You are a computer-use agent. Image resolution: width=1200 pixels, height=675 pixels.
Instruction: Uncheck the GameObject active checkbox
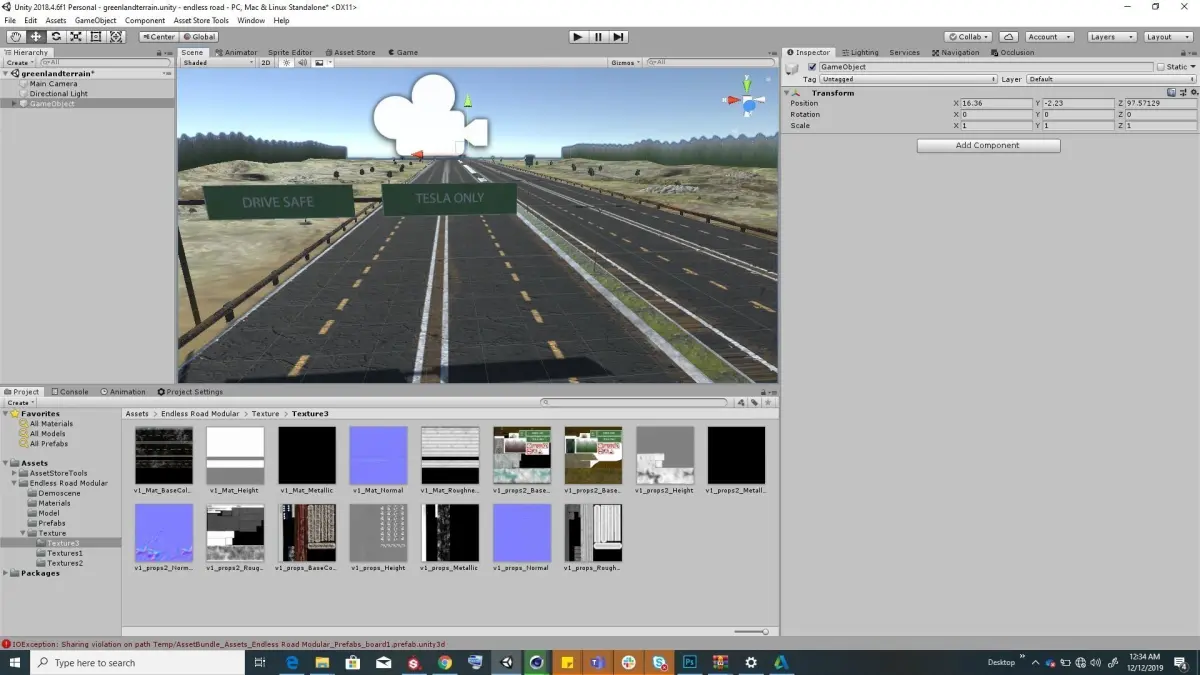(x=812, y=67)
